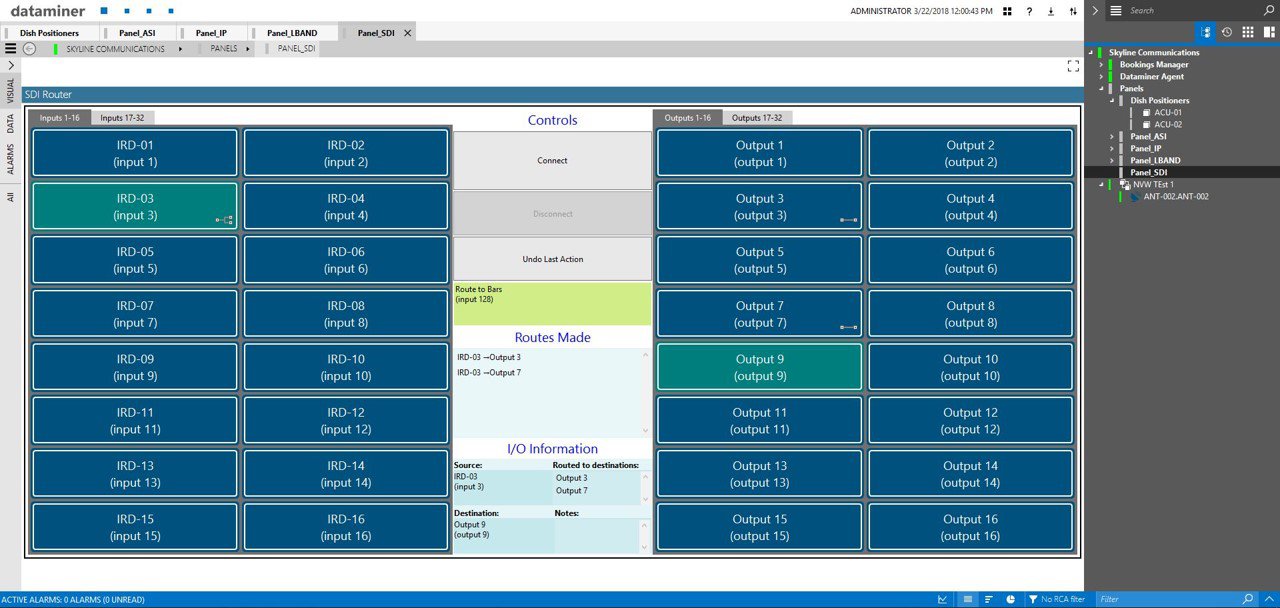Screen dimensions: 1280x608
Task: Click the Undo Last Action button
Action: [552, 259]
